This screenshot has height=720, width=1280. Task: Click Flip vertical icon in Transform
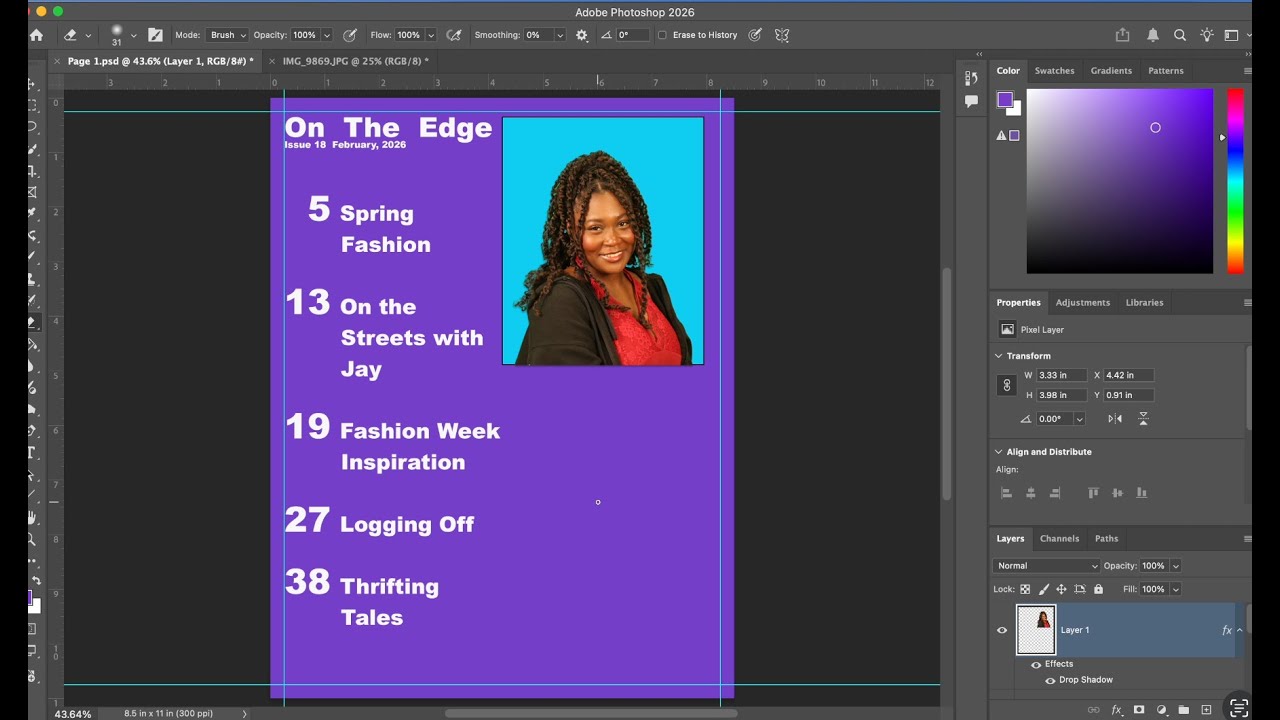pyautogui.click(x=1143, y=419)
